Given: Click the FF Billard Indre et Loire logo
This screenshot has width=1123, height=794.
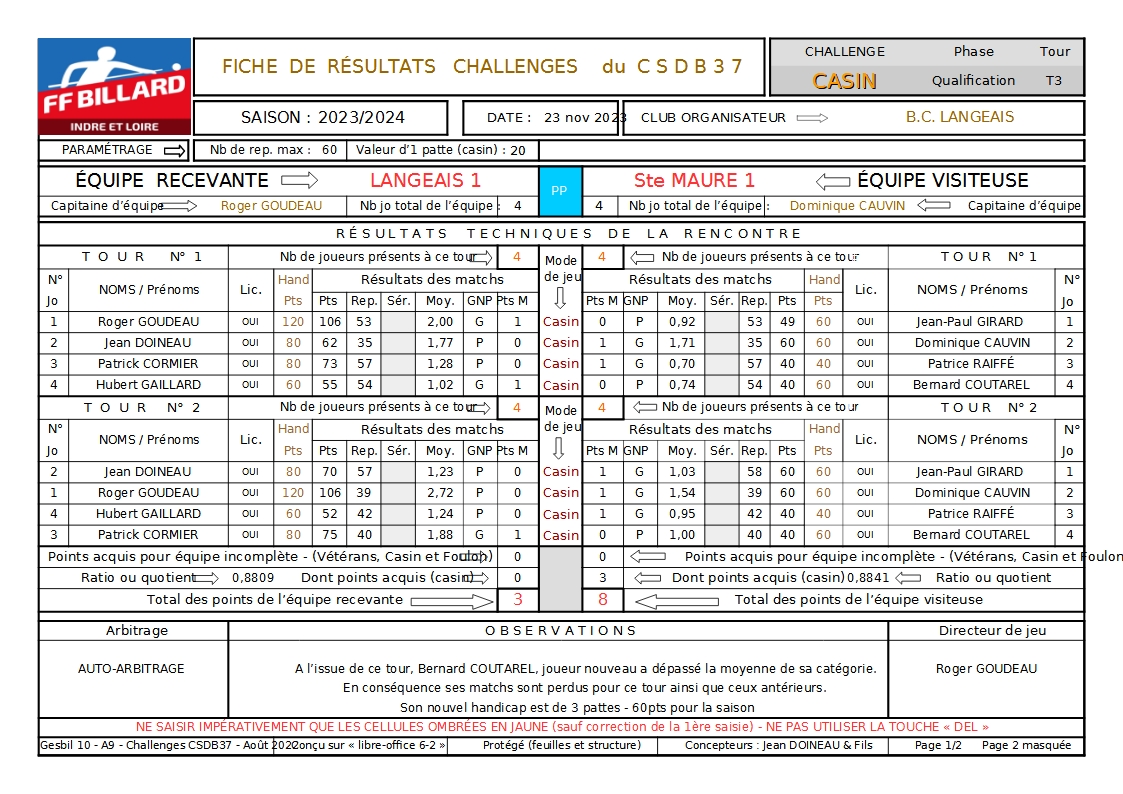Looking at the screenshot, I should pyautogui.click(x=115, y=87).
